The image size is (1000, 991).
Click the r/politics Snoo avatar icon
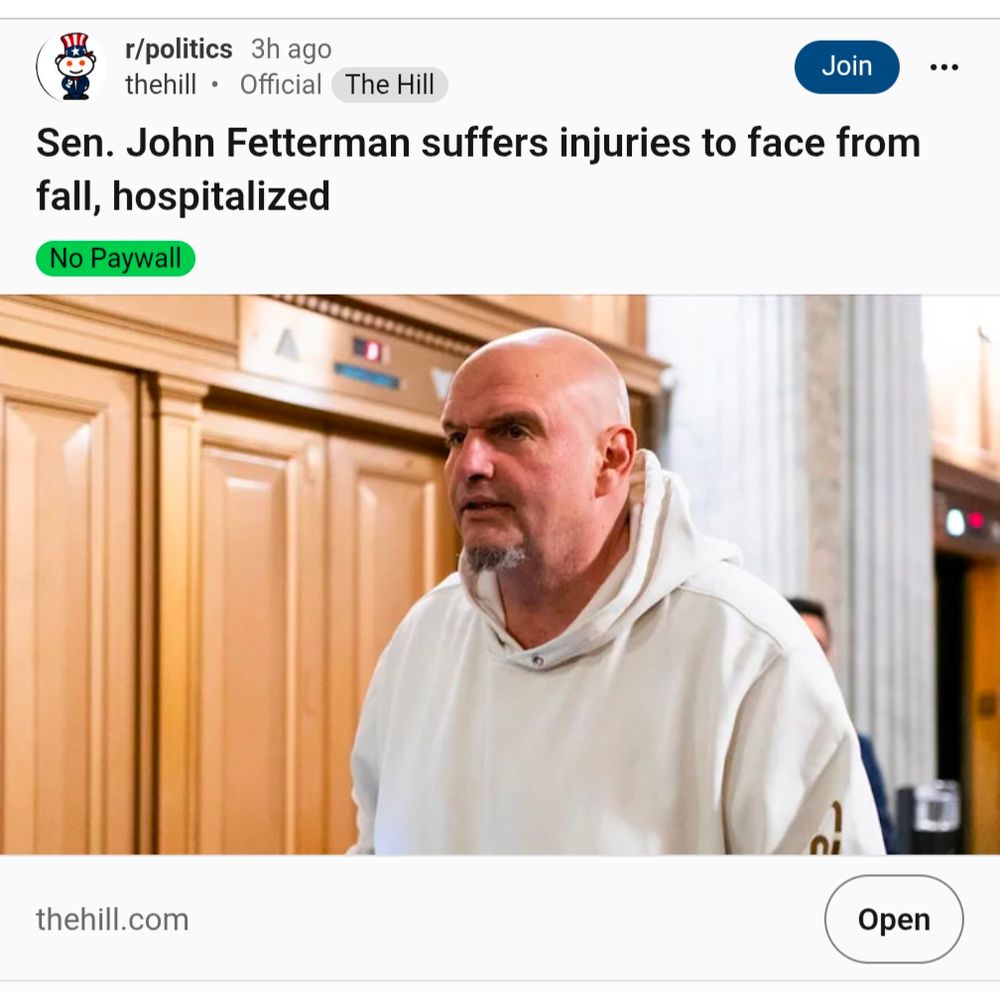[71, 67]
